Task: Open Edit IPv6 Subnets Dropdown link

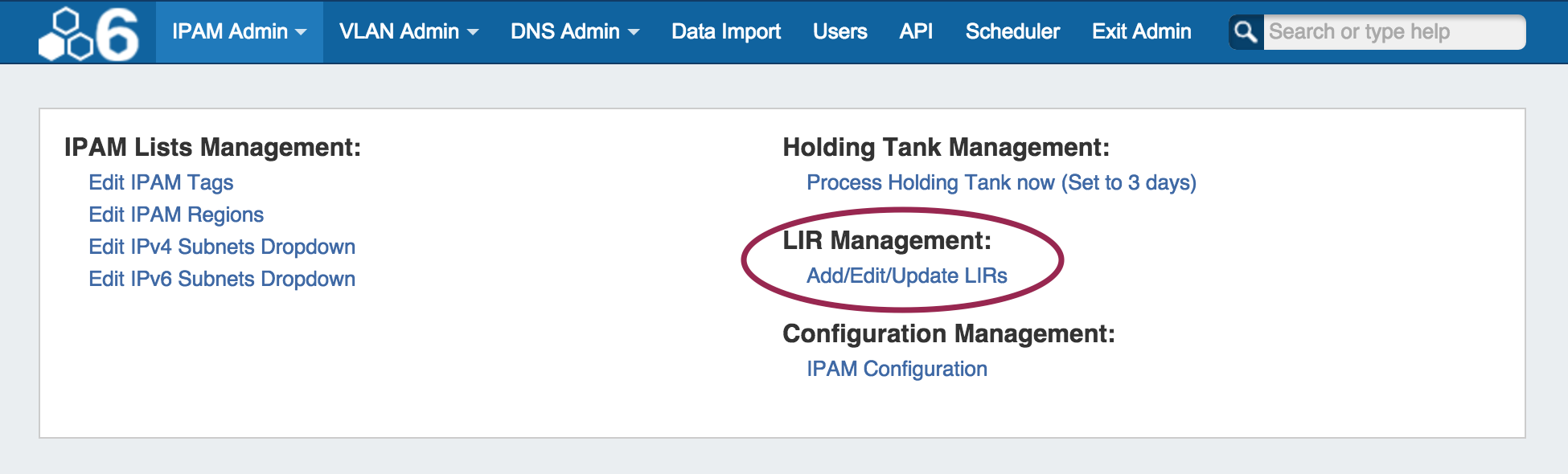Action: [222, 279]
